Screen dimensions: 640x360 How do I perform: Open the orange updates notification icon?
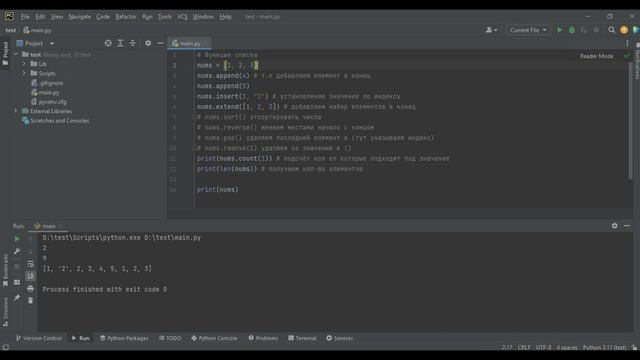(624, 30)
